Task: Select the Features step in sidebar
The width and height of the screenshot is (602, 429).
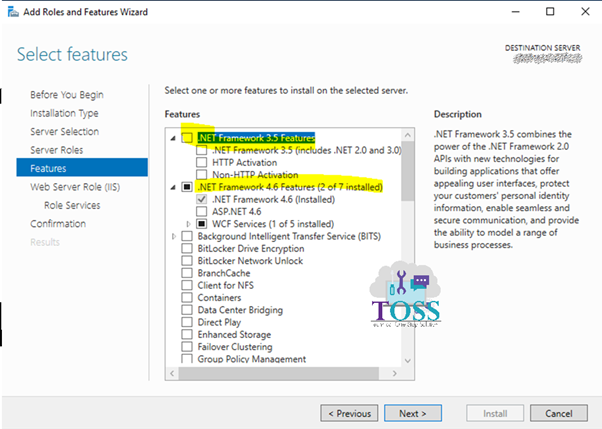Action: 82,168
